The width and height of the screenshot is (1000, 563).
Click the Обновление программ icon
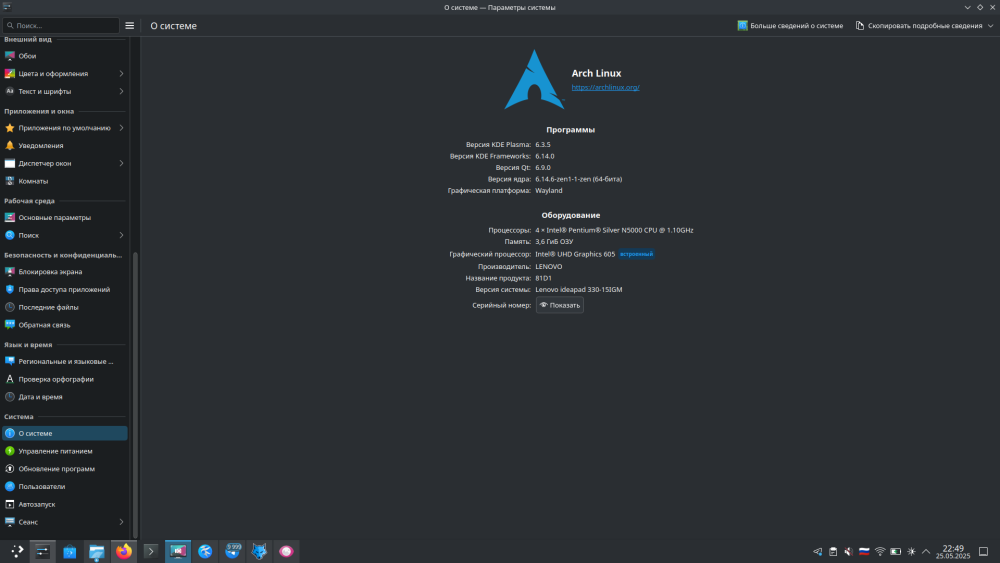click(10, 469)
